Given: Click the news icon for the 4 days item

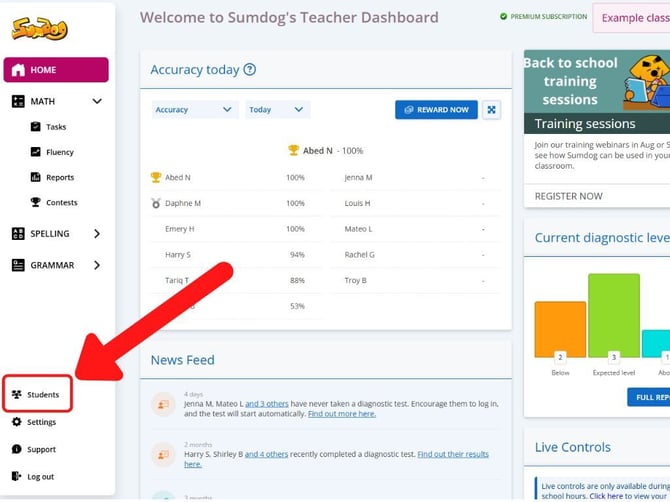Looking at the screenshot, I should point(163,404).
